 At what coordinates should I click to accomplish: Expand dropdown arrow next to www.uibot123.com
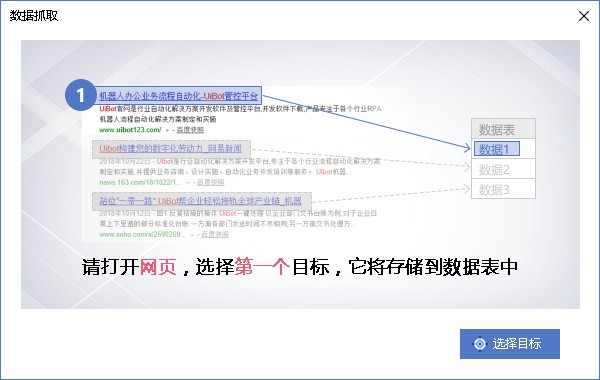[167, 130]
